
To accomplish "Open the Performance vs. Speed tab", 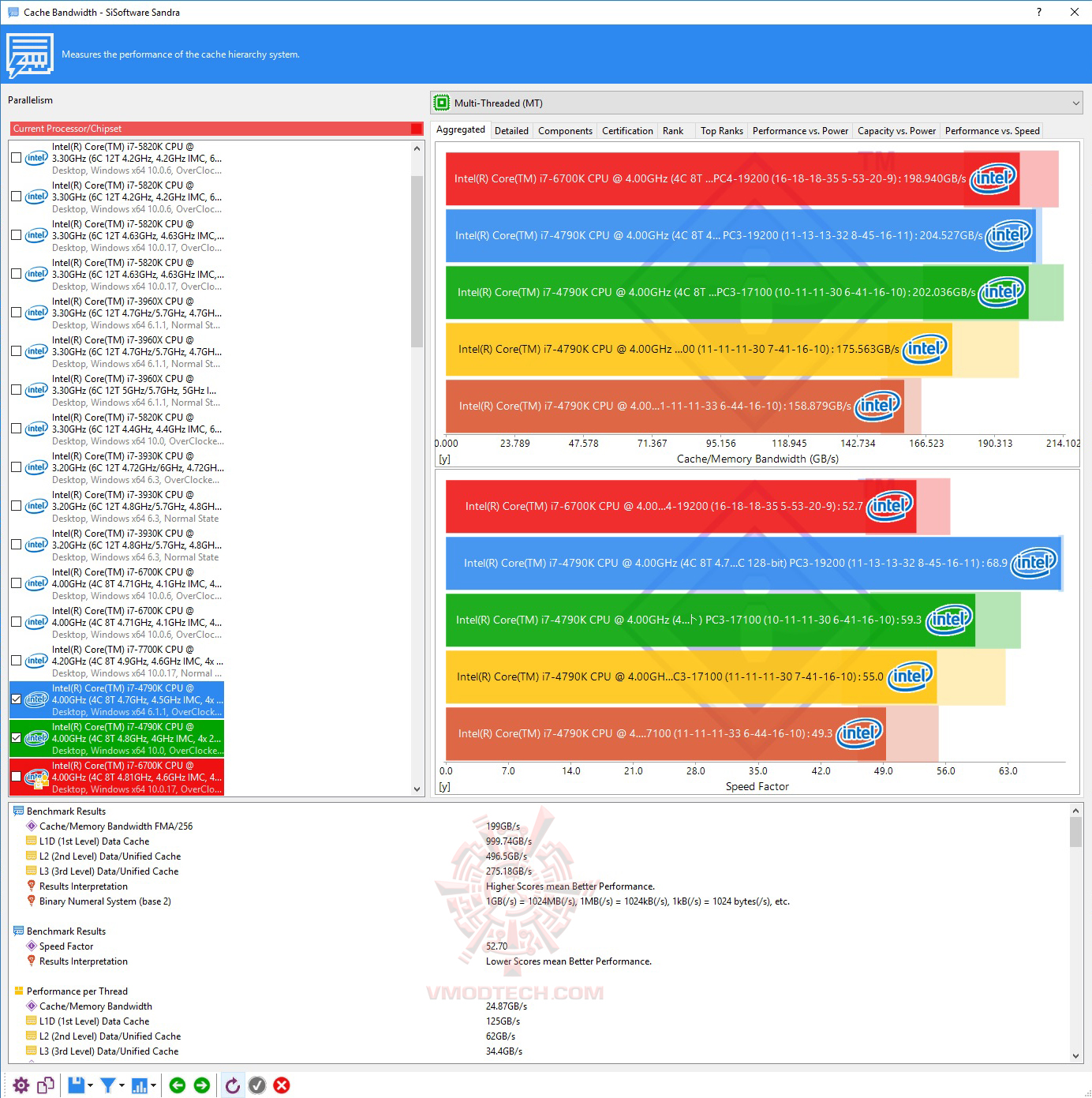I will [x=992, y=131].
